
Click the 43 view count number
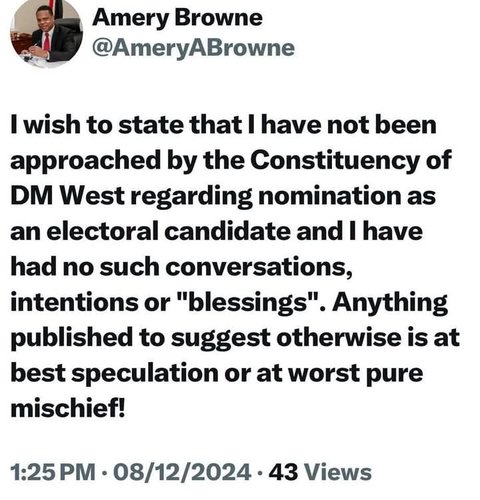tap(283, 472)
